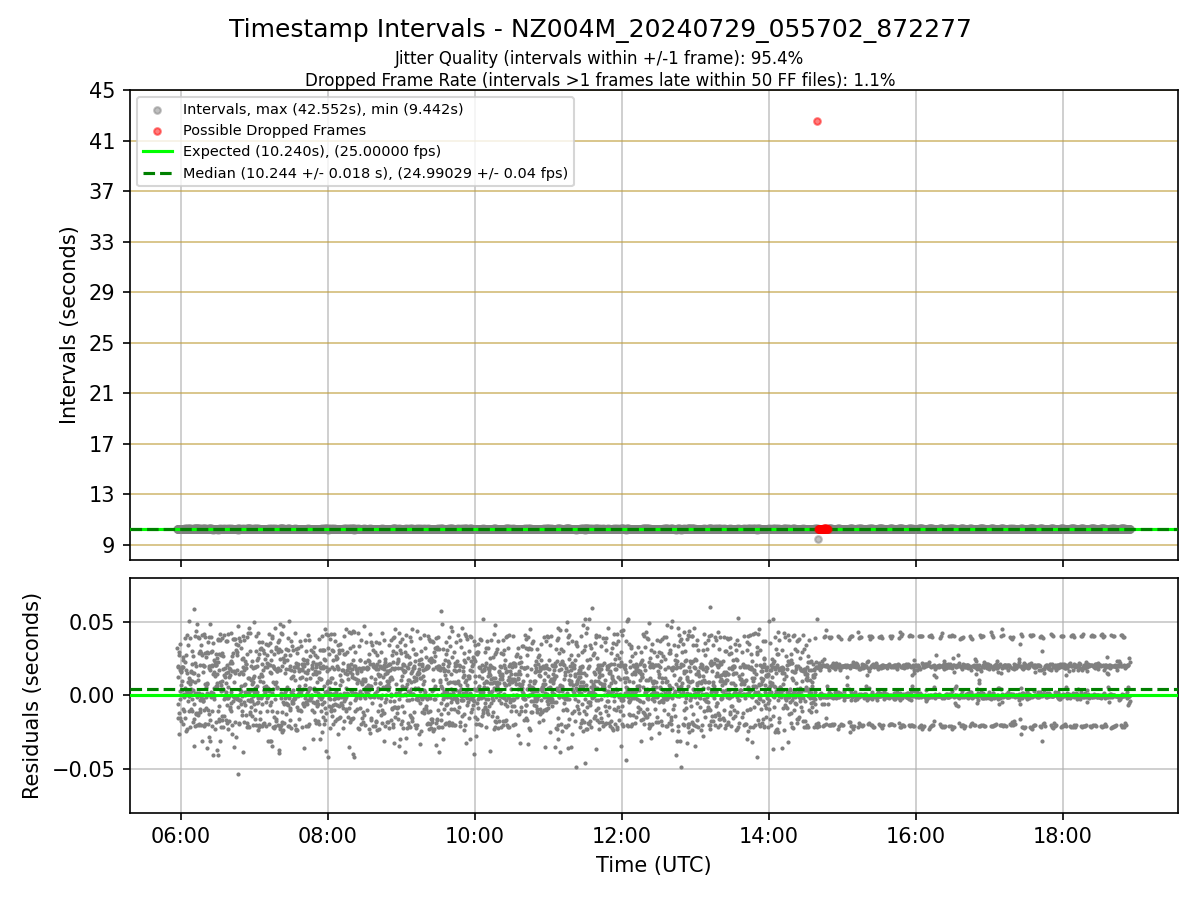Click the 06:00 x-axis tick label
Image resolution: width=1200 pixels, height=900 pixels.
(180, 835)
